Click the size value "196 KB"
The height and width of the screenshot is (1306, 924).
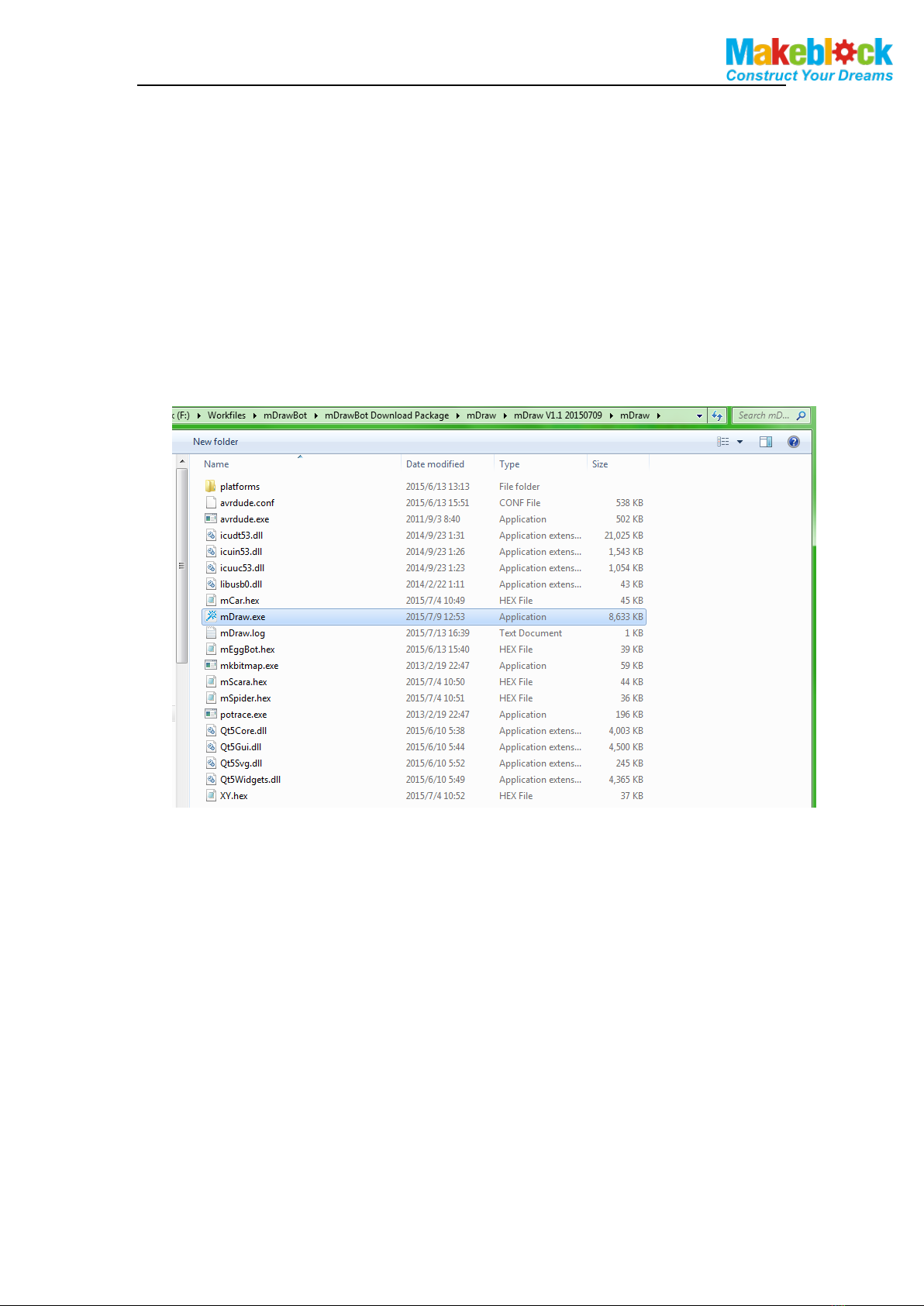click(629, 715)
